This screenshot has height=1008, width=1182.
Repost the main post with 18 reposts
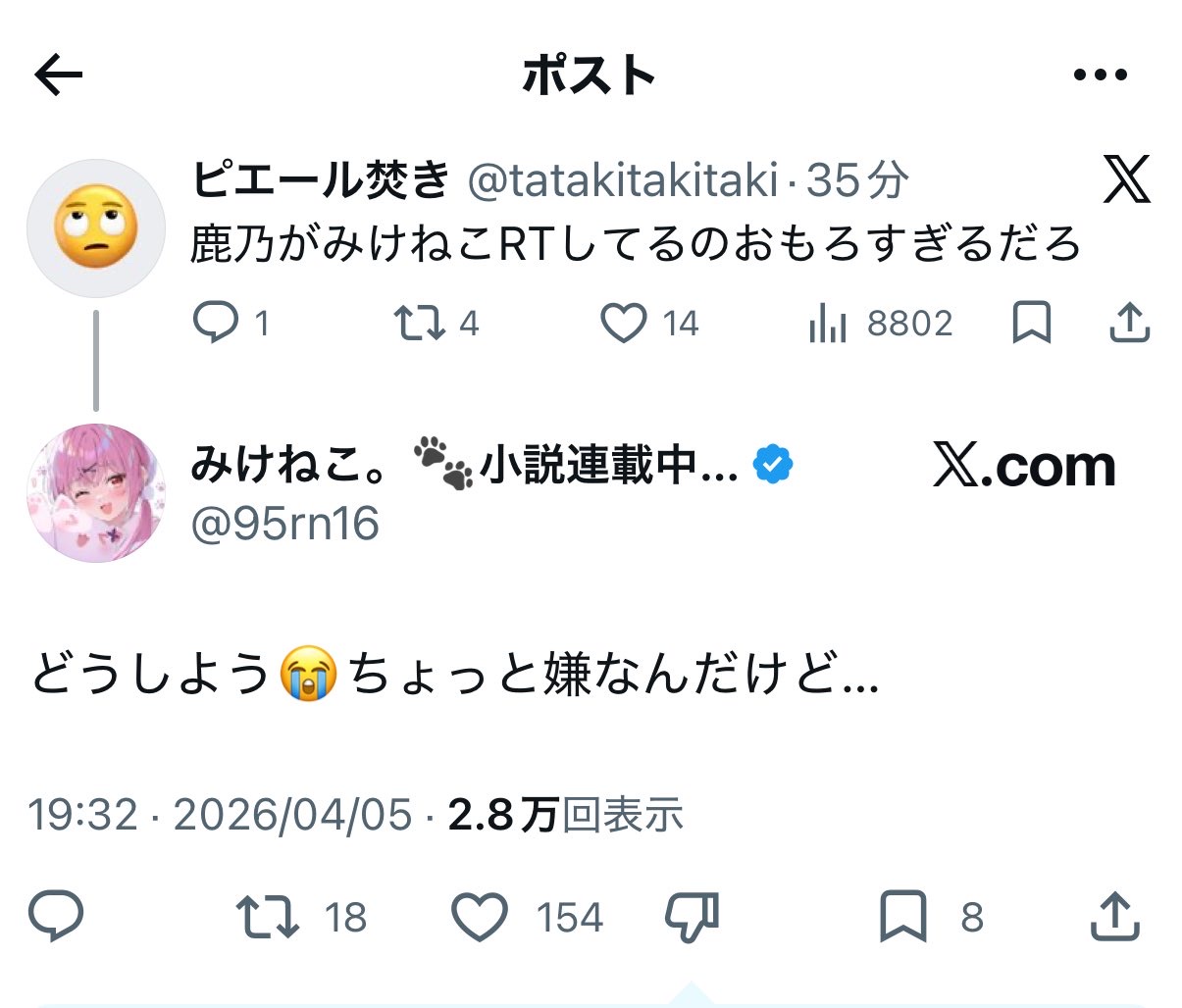pyautogui.click(x=268, y=917)
